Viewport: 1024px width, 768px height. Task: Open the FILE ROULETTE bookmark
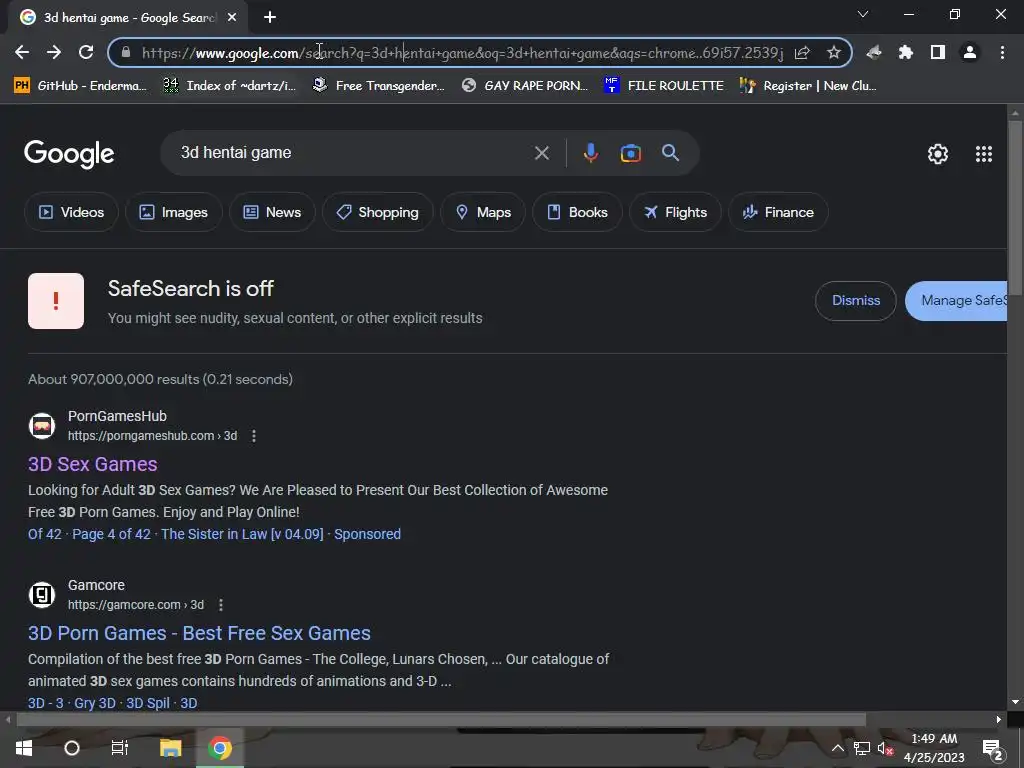664,86
